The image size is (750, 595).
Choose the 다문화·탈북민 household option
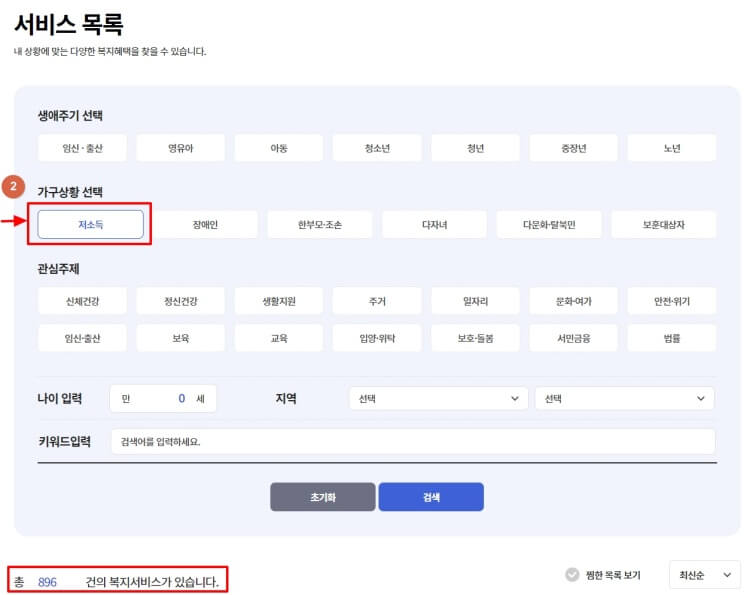[x=549, y=224]
